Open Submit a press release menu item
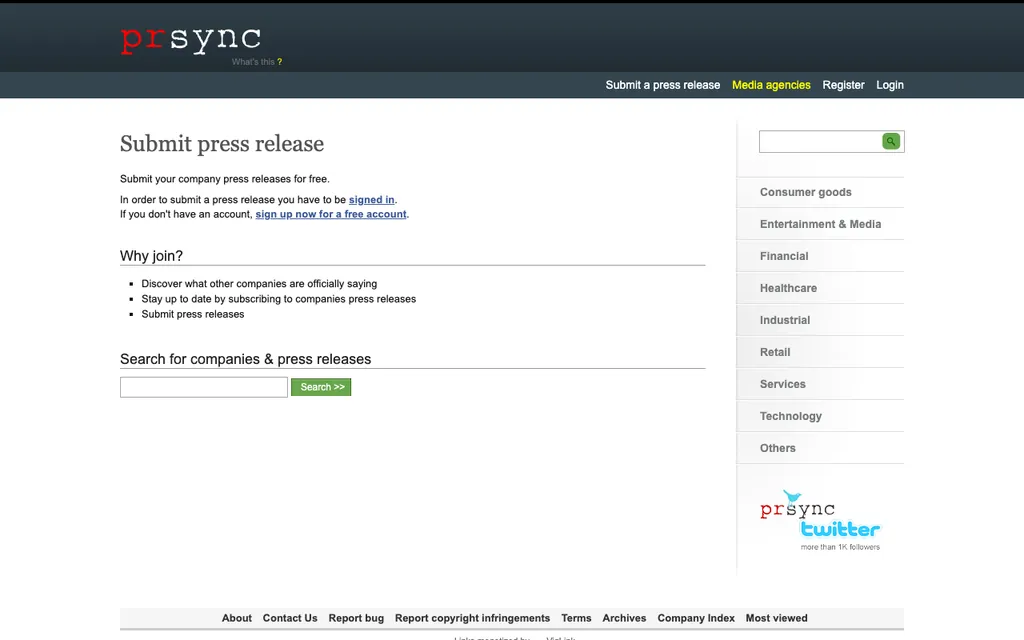Image resolution: width=1024 pixels, height=640 pixels. click(662, 85)
